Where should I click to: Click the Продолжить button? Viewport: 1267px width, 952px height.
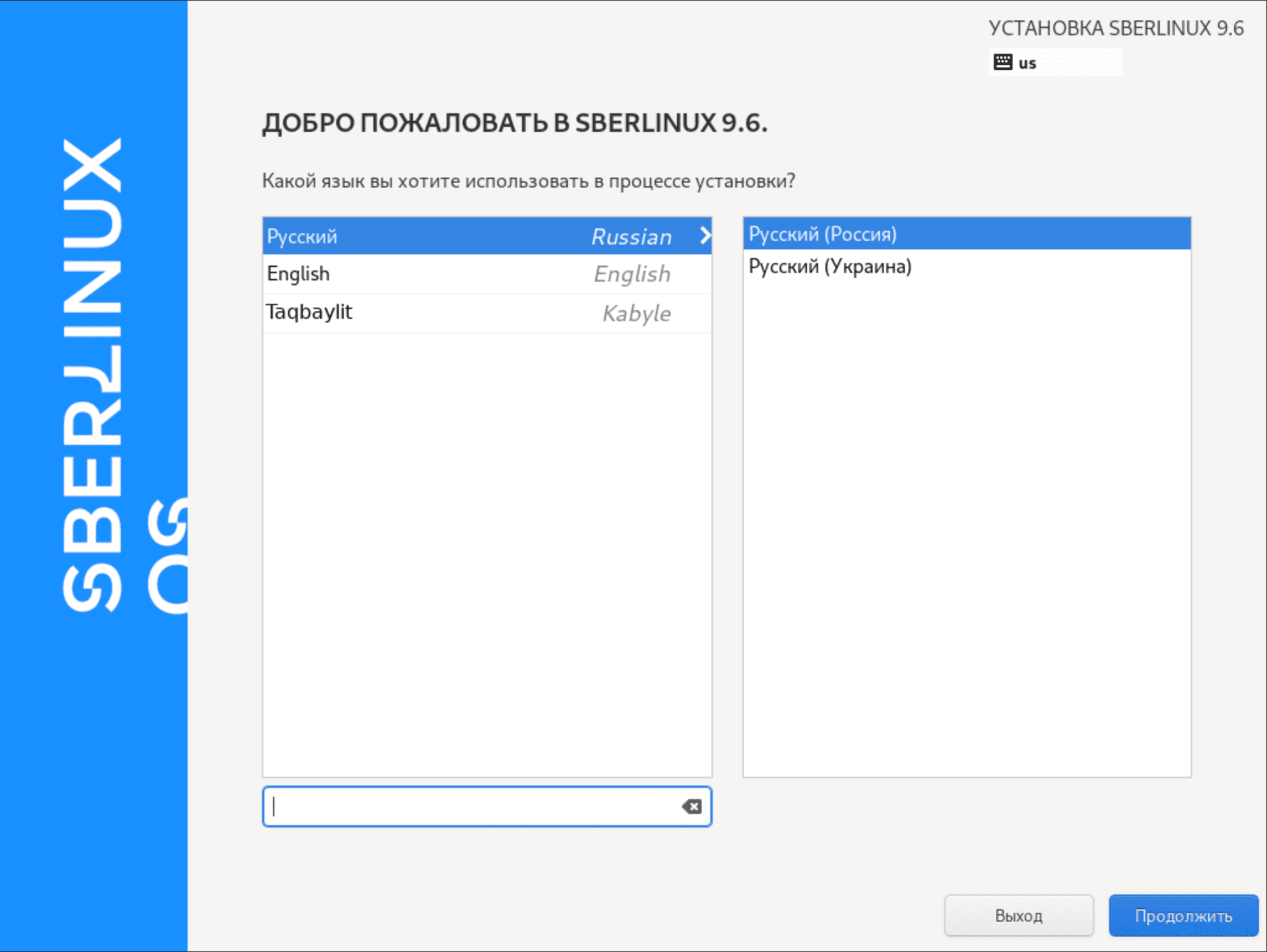[x=1183, y=915]
